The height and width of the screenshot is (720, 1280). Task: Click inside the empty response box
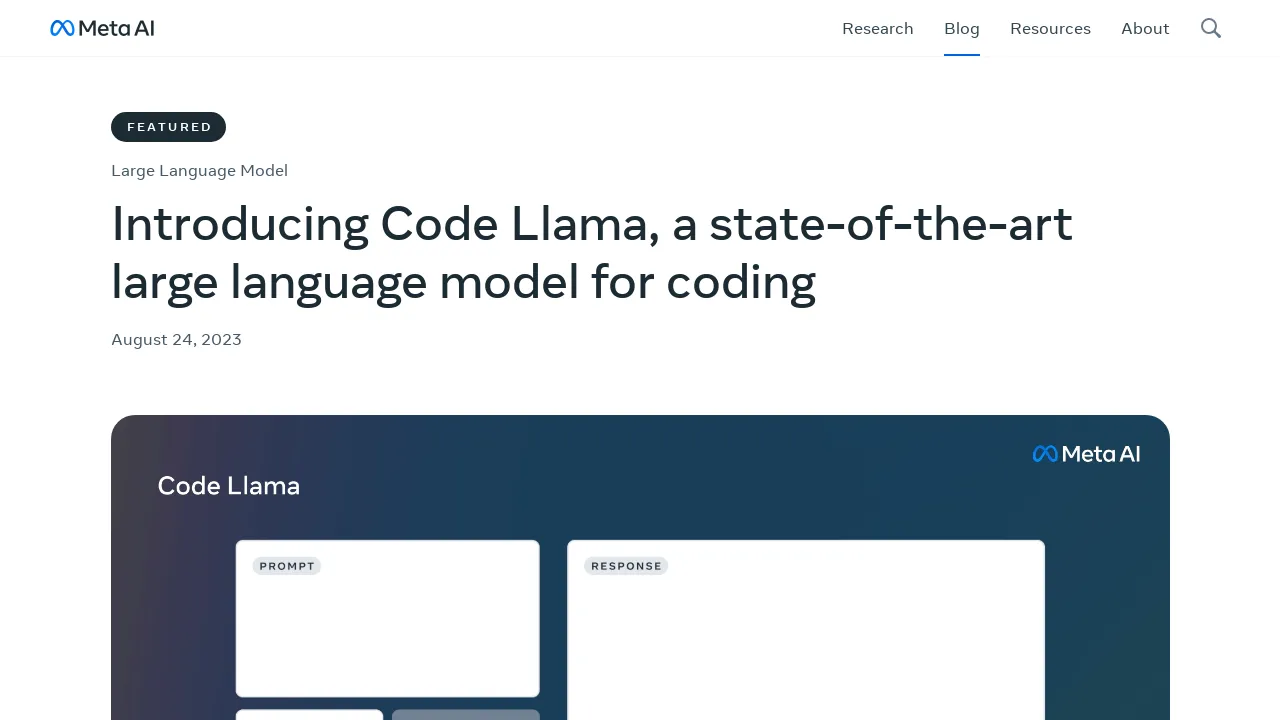coord(805,640)
